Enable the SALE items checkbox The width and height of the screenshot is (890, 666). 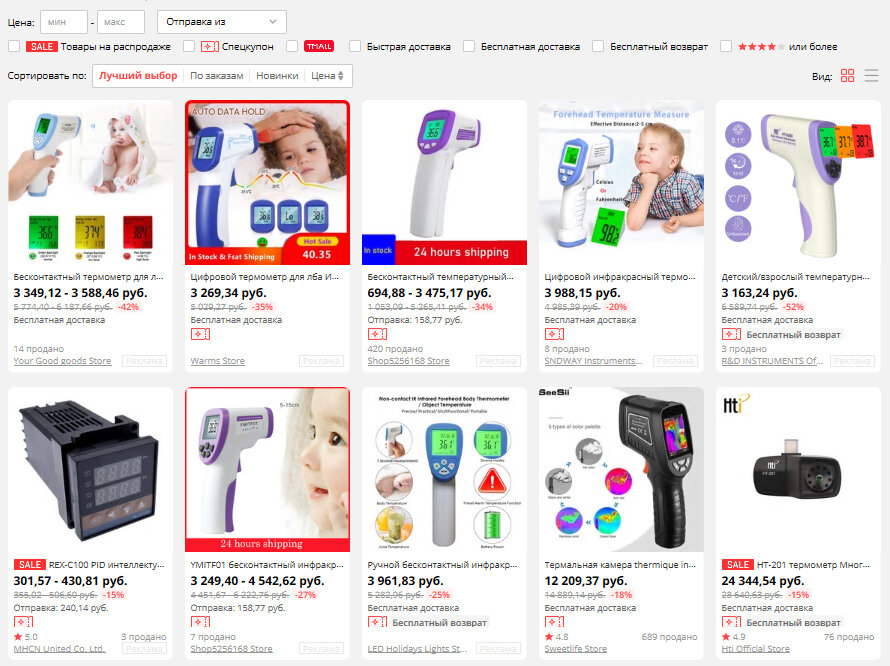[x=14, y=47]
